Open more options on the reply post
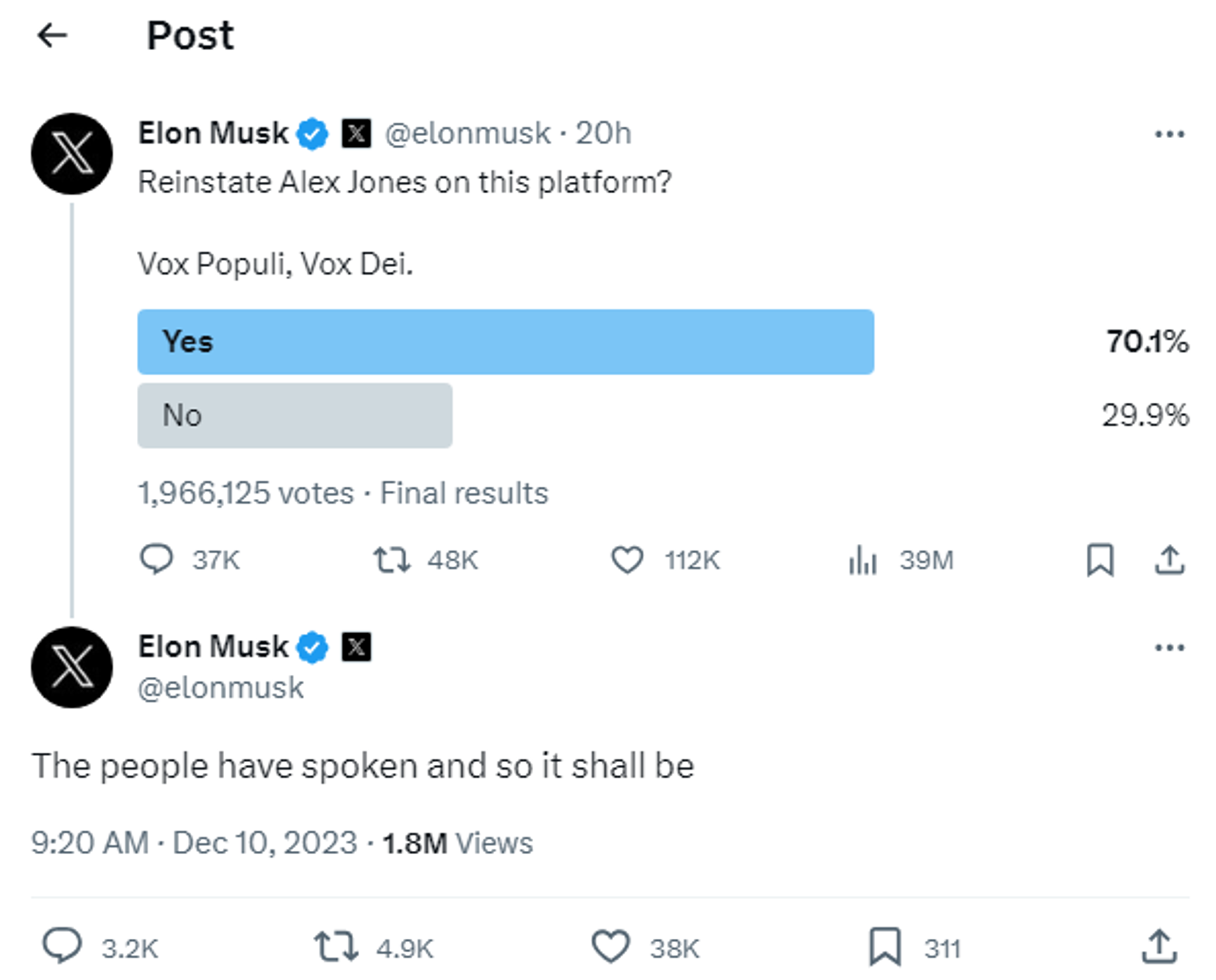The image size is (1216, 980). click(x=1169, y=647)
